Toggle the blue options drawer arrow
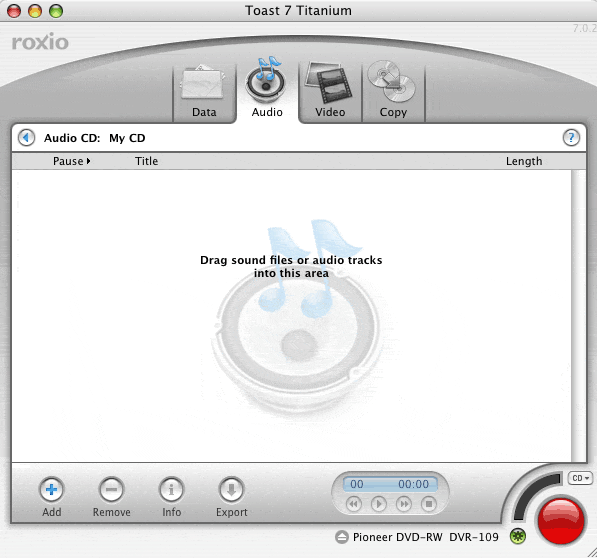597x558 pixels. click(x=26, y=137)
